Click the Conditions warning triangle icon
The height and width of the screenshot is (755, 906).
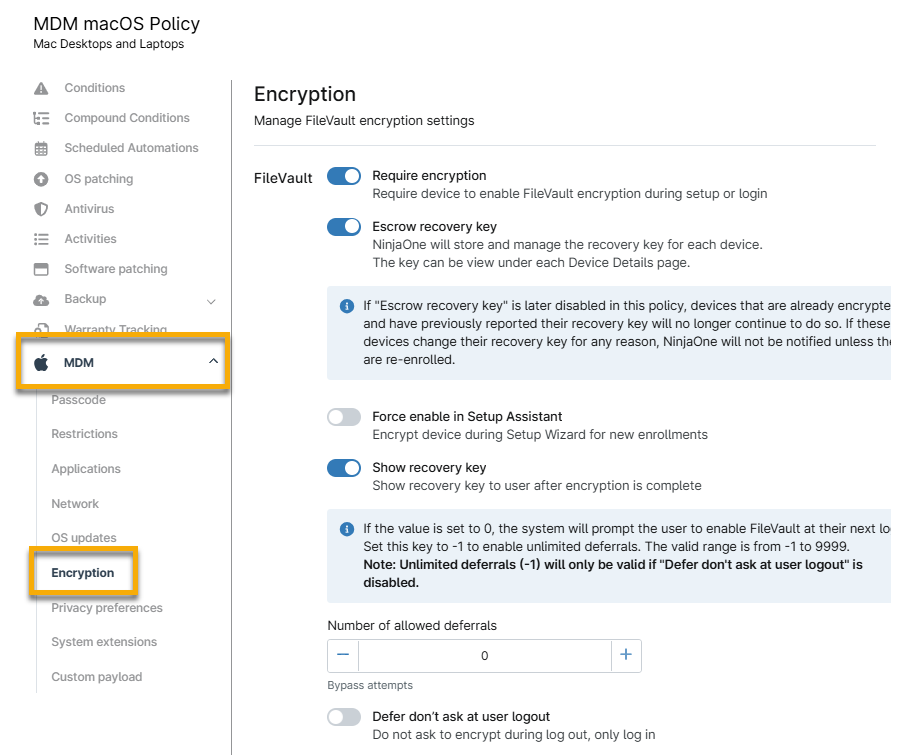(x=41, y=88)
